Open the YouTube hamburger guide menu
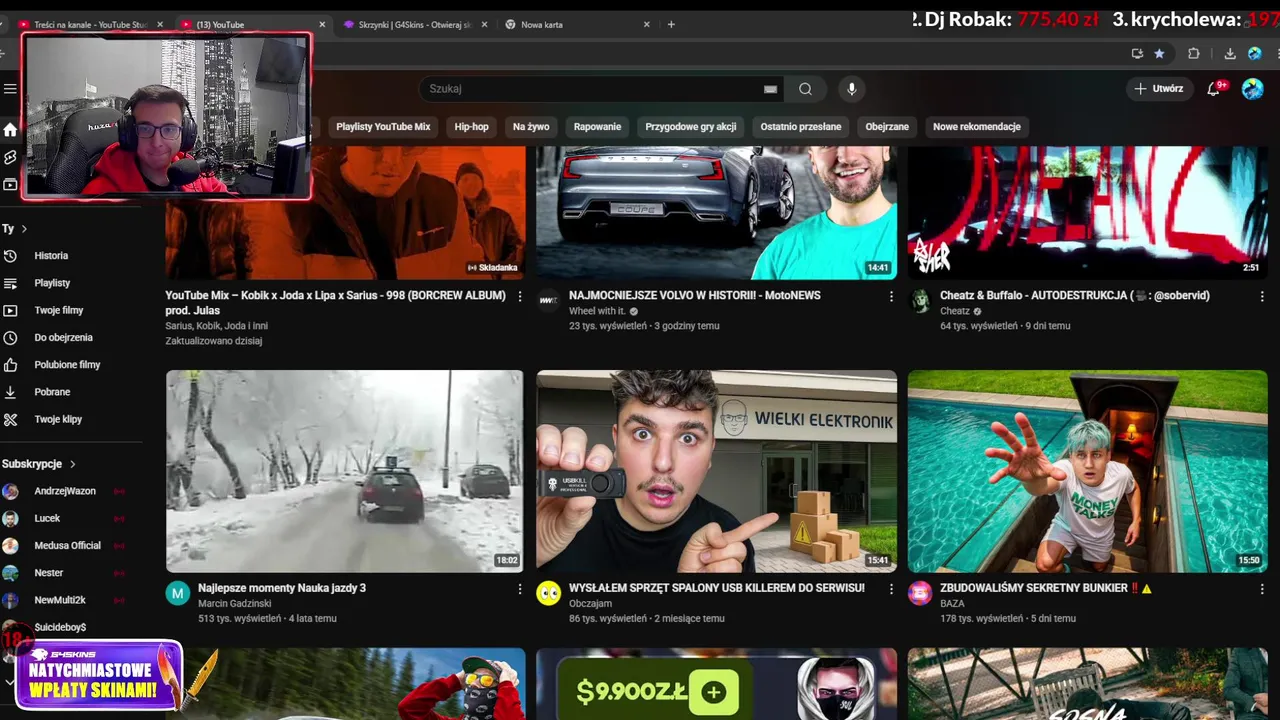This screenshot has height=720, width=1280. [x=10, y=89]
